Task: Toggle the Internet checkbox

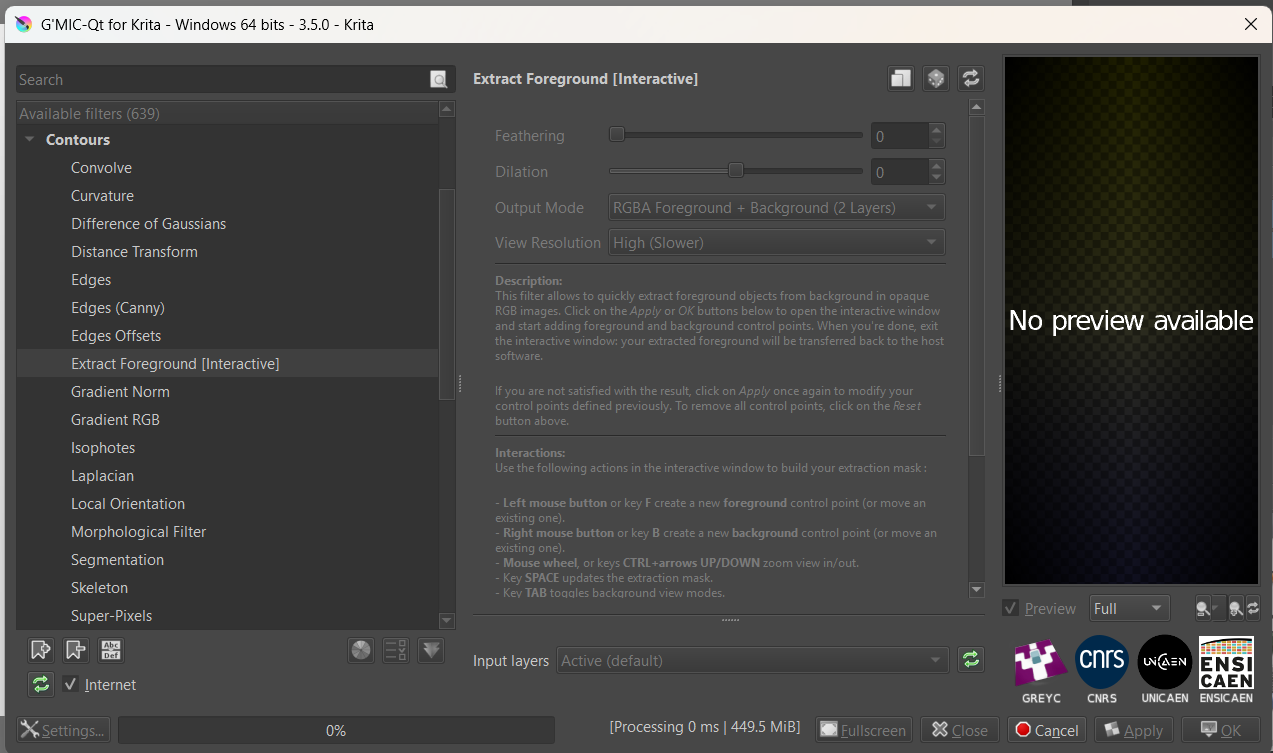Action: (x=70, y=685)
